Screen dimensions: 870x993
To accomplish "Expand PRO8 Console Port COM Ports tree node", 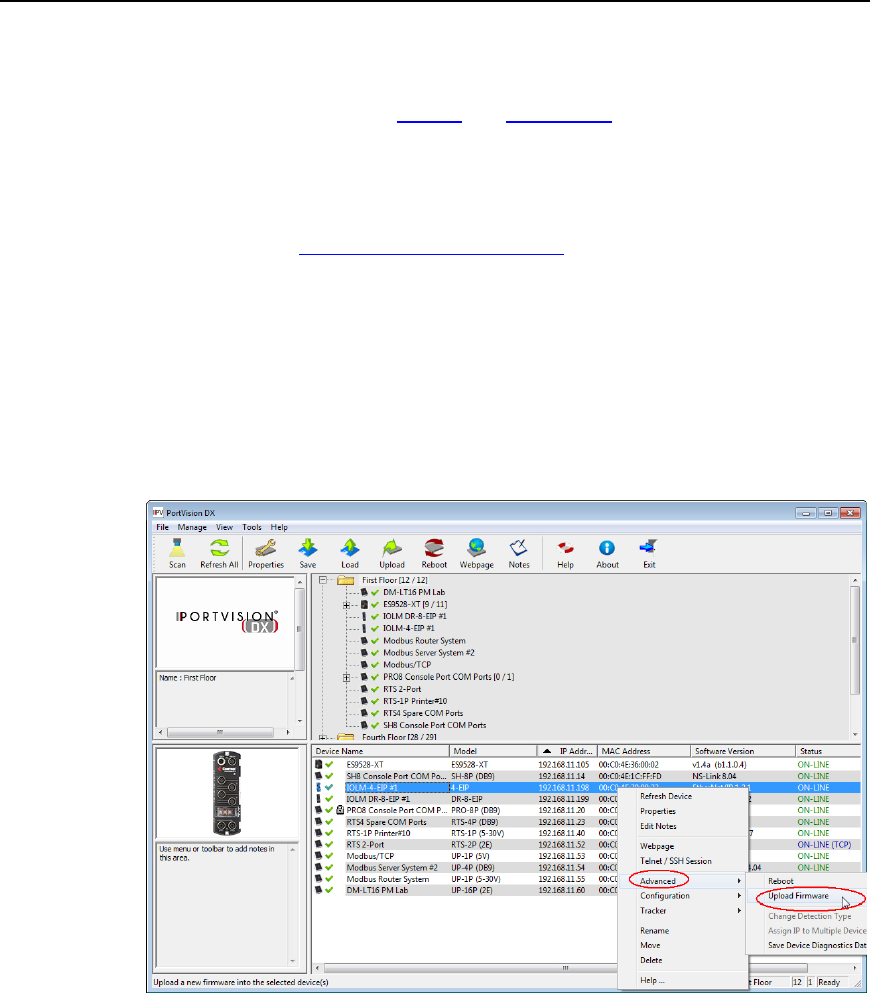I will 346,677.
